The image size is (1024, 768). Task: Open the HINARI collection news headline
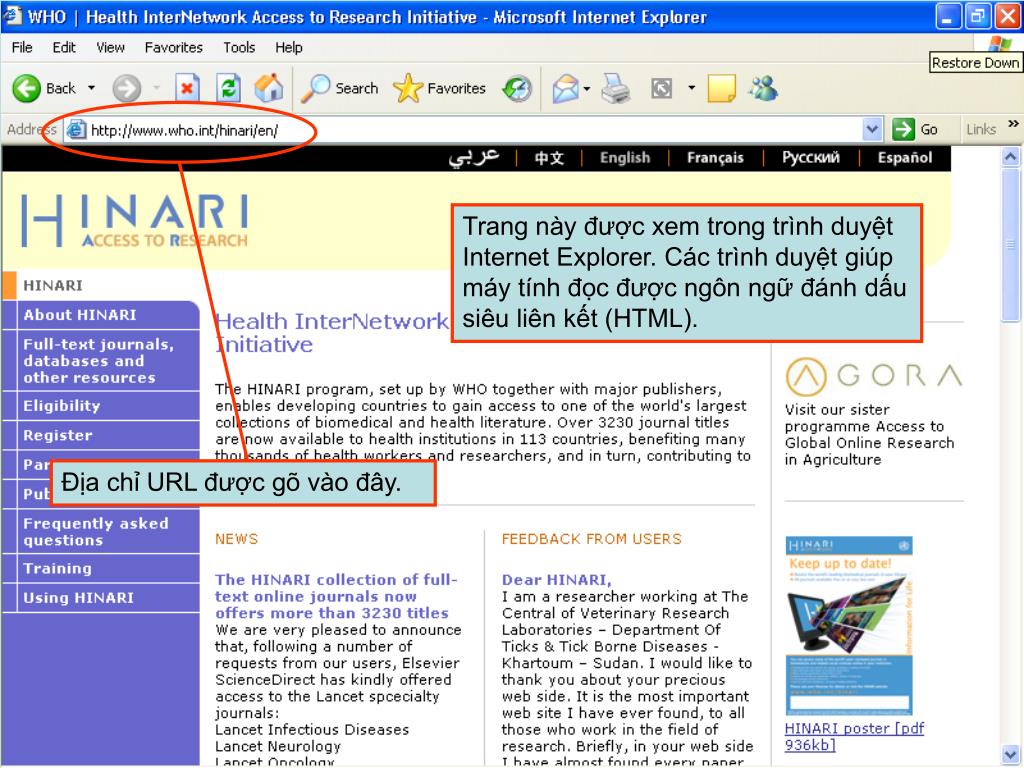point(336,596)
